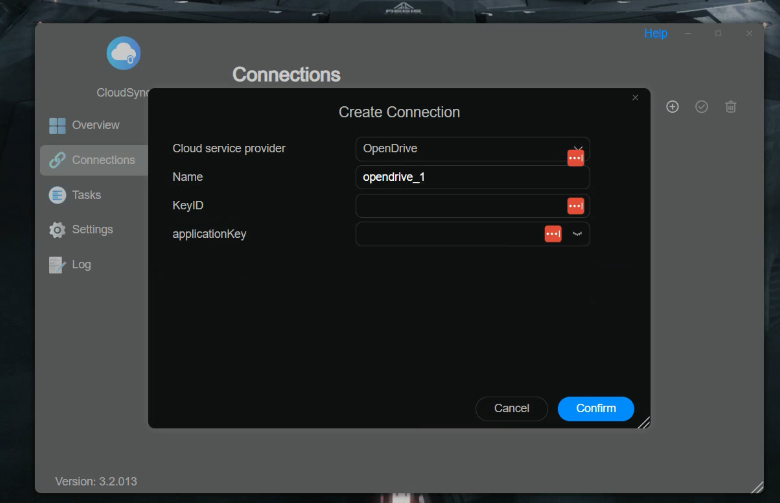Open the Help link
This screenshot has width=780, height=503.
tap(656, 33)
